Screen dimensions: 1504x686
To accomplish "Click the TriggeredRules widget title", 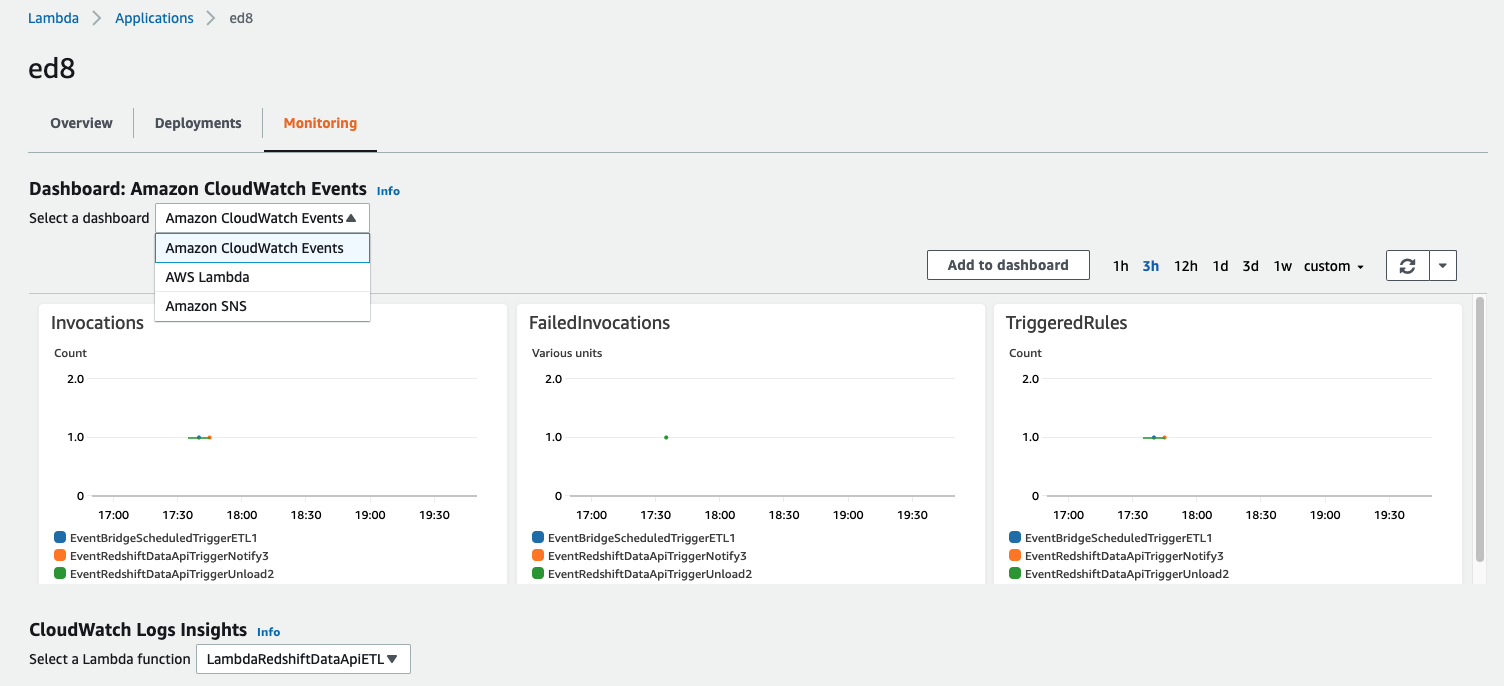I will coord(1067,323).
